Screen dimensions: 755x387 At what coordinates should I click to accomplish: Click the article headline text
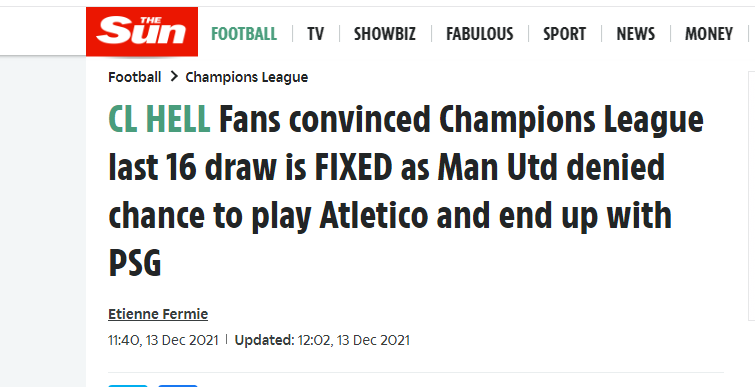coord(406,192)
